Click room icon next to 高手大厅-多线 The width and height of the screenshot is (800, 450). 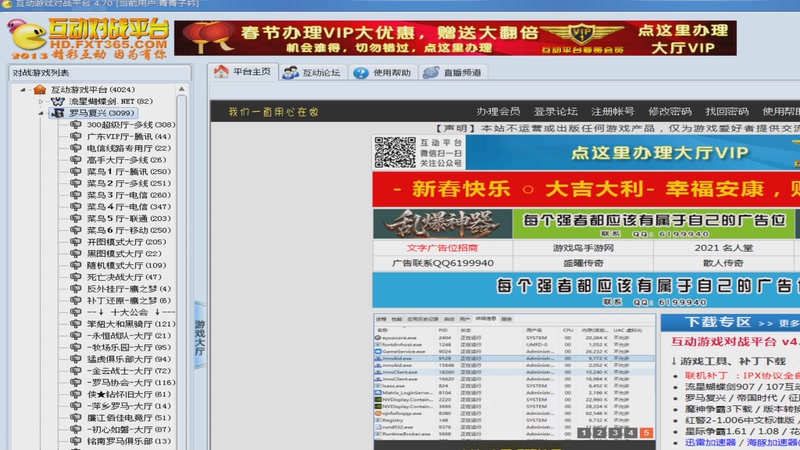(76, 160)
